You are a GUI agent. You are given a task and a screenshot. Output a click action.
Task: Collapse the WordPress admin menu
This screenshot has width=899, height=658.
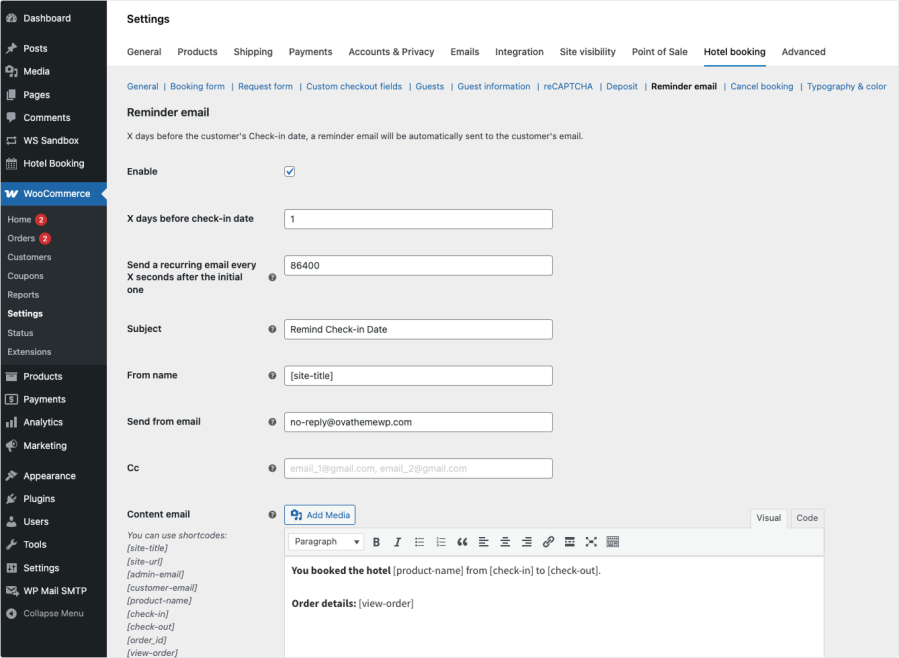click(53, 614)
